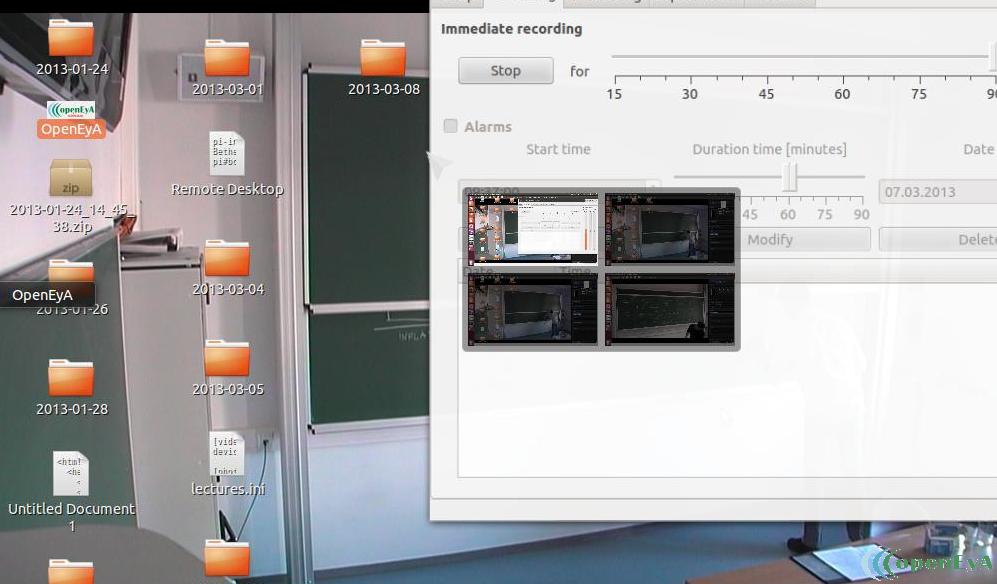Screen dimensions: 997x584
Task: Pick the switcher thumbnail with close-up chalkboard writing
Action: click(670, 309)
